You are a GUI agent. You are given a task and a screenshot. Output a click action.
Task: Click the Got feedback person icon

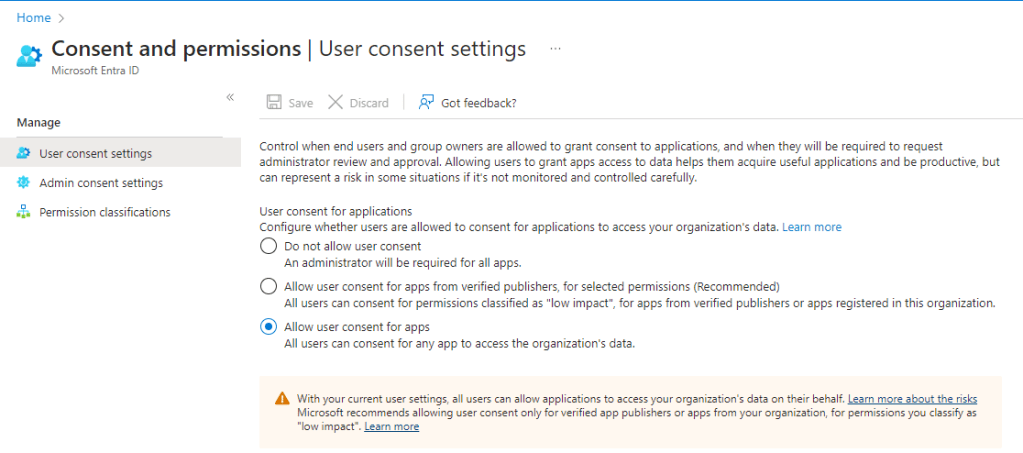point(427,103)
